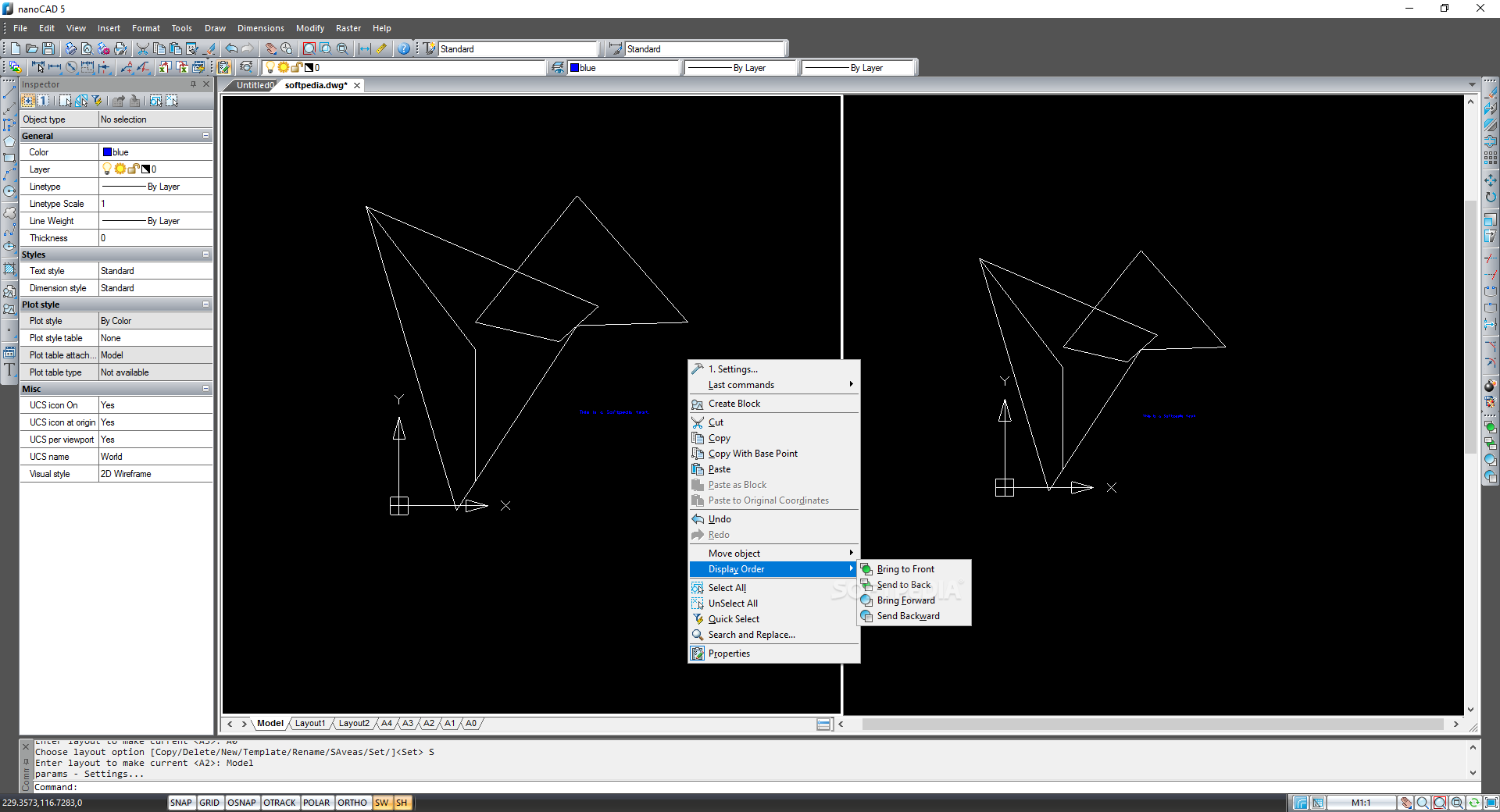Viewport: 1500px width, 812px height.
Task: Toggle OTRACK in status bar
Action: (x=280, y=803)
